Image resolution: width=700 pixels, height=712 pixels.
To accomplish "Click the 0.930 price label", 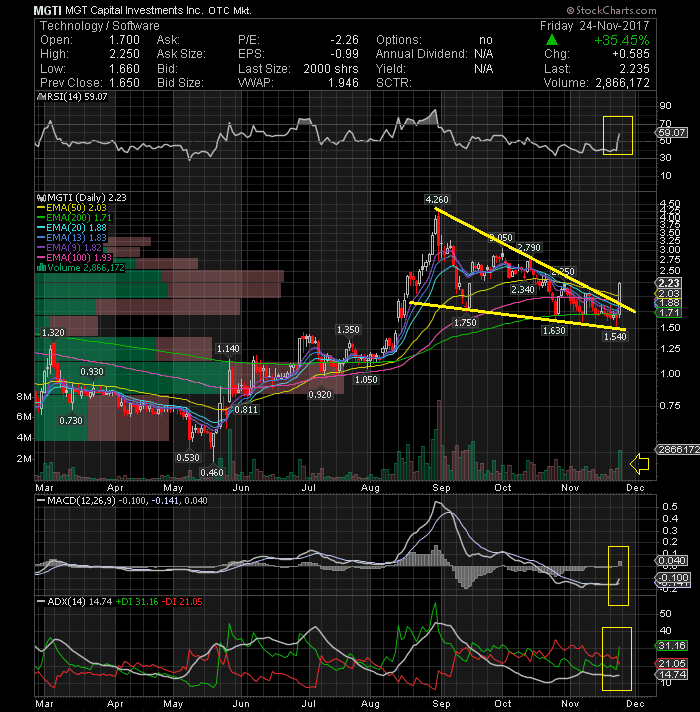I will [92, 371].
